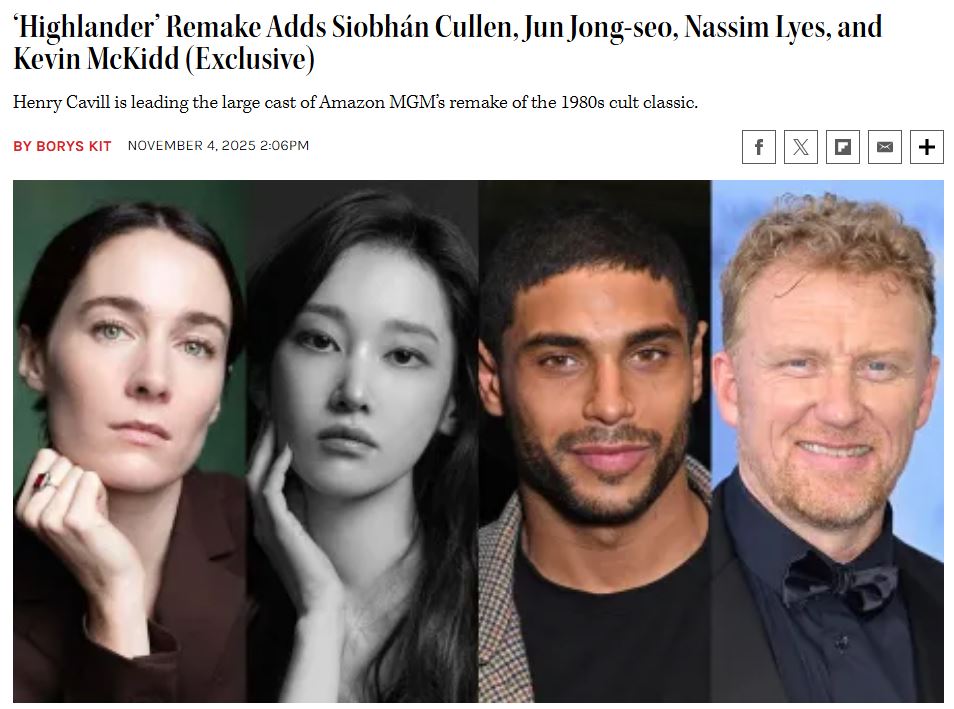Click the November 4, 2025 timestamp
The height and width of the screenshot is (709, 954).
[218, 145]
